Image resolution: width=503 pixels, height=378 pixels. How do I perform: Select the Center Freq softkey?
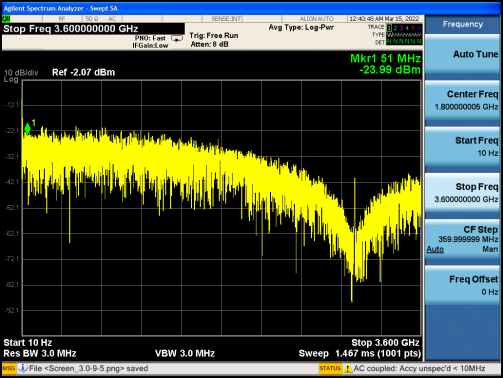tap(463, 100)
